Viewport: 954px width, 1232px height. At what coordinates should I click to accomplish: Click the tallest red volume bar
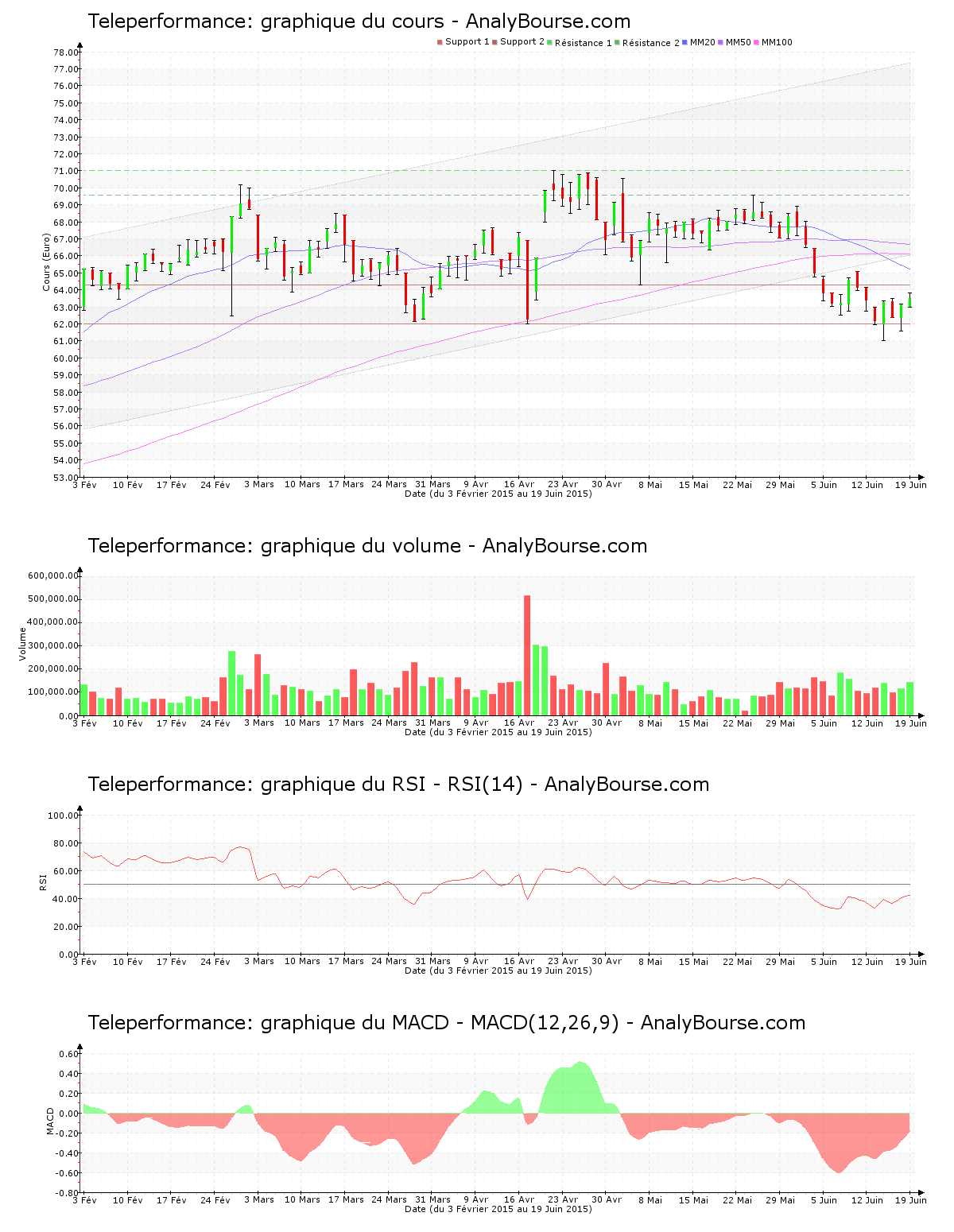point(527,656)
